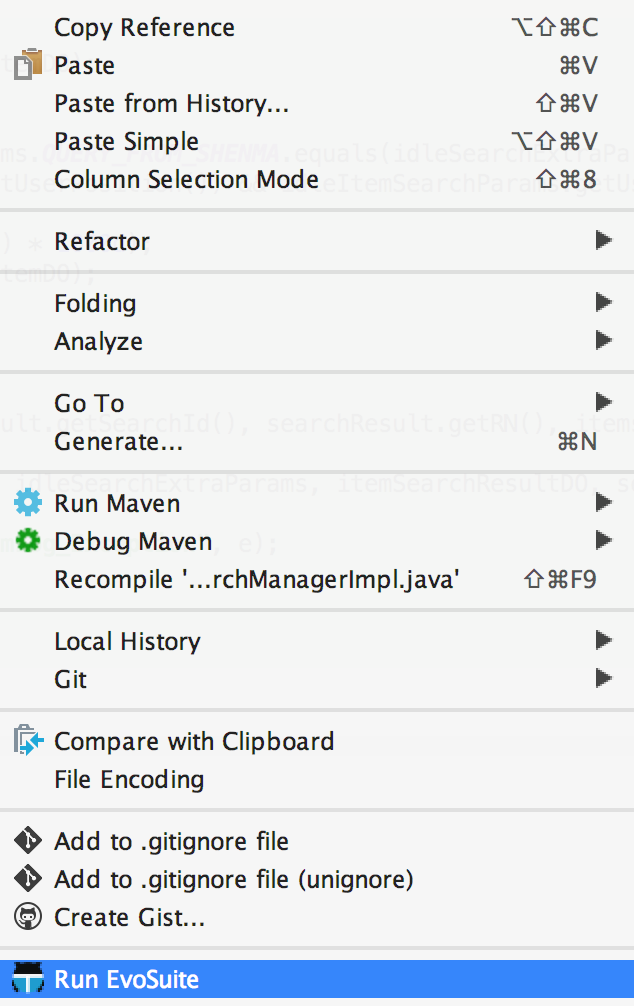The height and width of the screenshot is (1006, 634).
Task: Click the Run Maven gear icon
Action: click(28, 503)
